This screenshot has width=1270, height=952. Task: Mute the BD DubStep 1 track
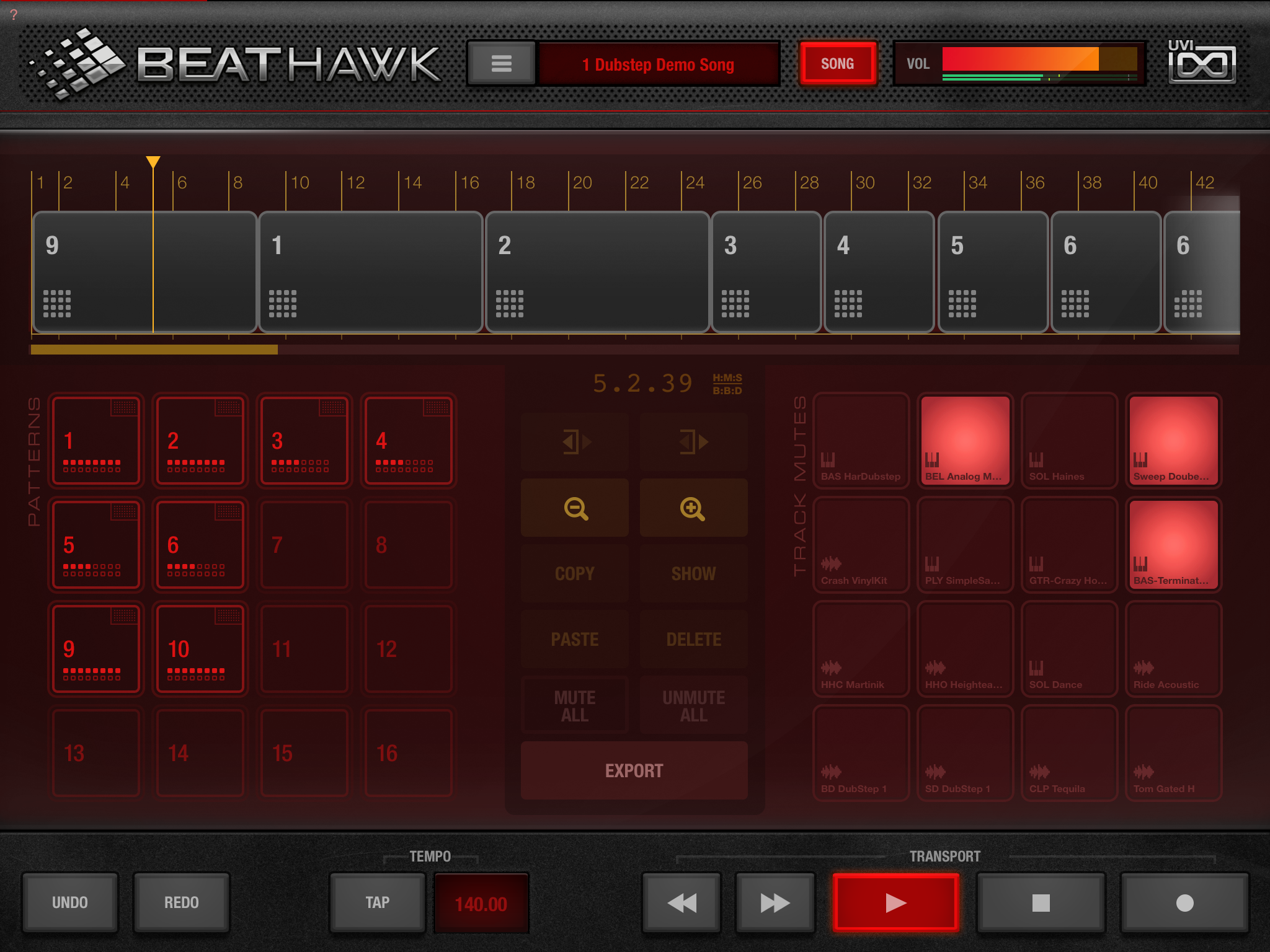861,752
